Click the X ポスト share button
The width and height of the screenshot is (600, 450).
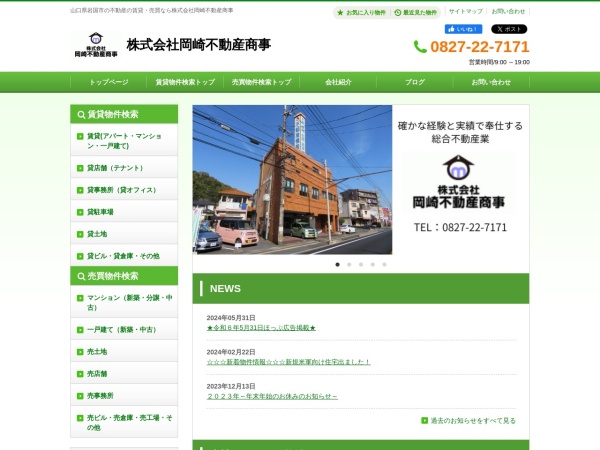pyautogui.click(x=509, y=29)
